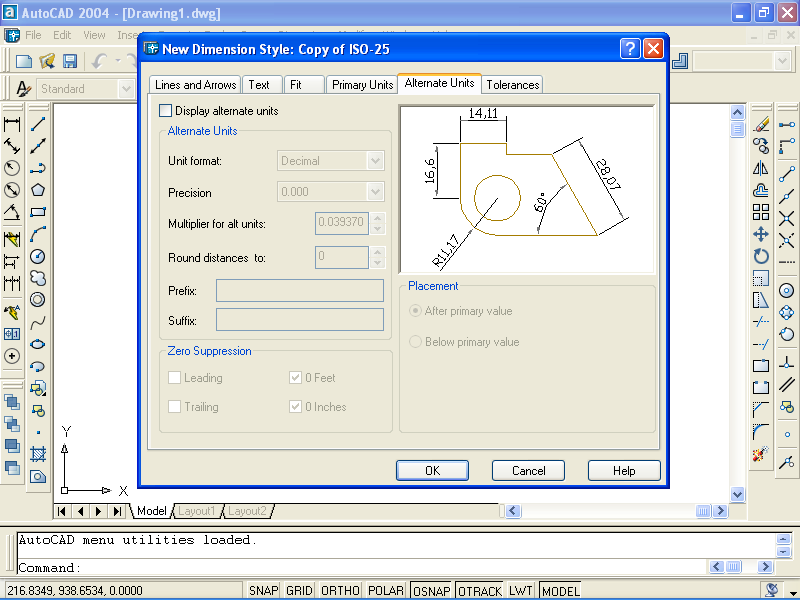Toggle MODEL space button
Screen dimensions: 800x600
click(560, 591)
